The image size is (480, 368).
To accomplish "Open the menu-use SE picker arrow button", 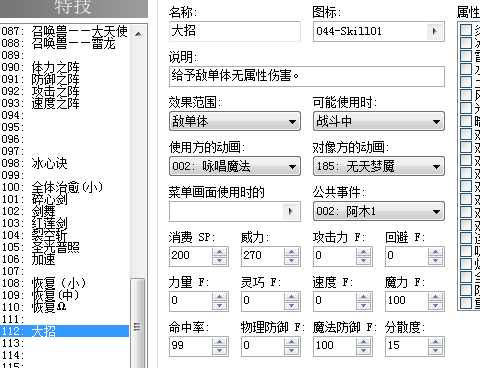I will pyautogui.click(x=291, y=211).
